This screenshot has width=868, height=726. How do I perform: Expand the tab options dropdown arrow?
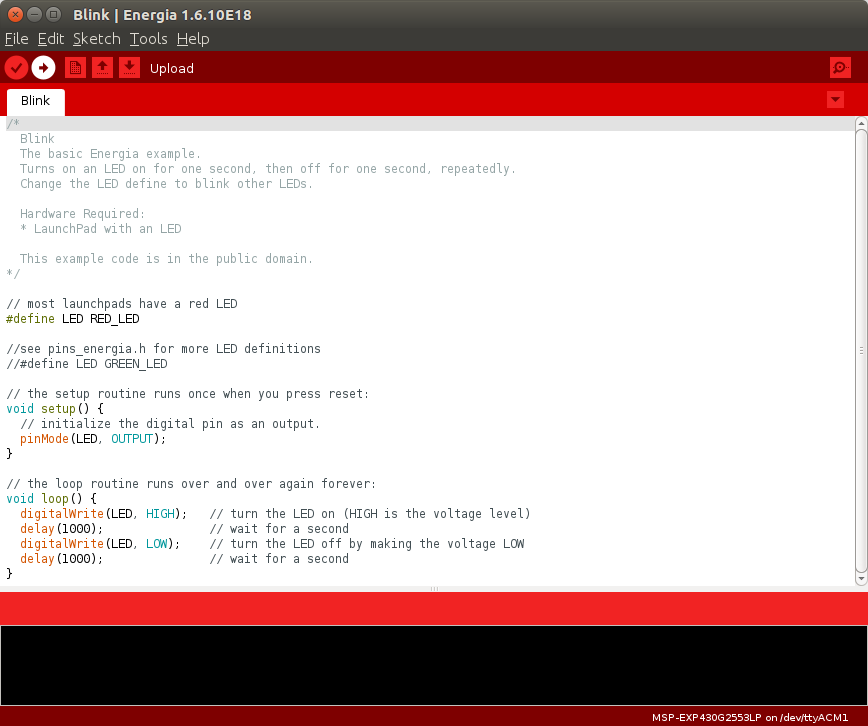pos(836,100)
